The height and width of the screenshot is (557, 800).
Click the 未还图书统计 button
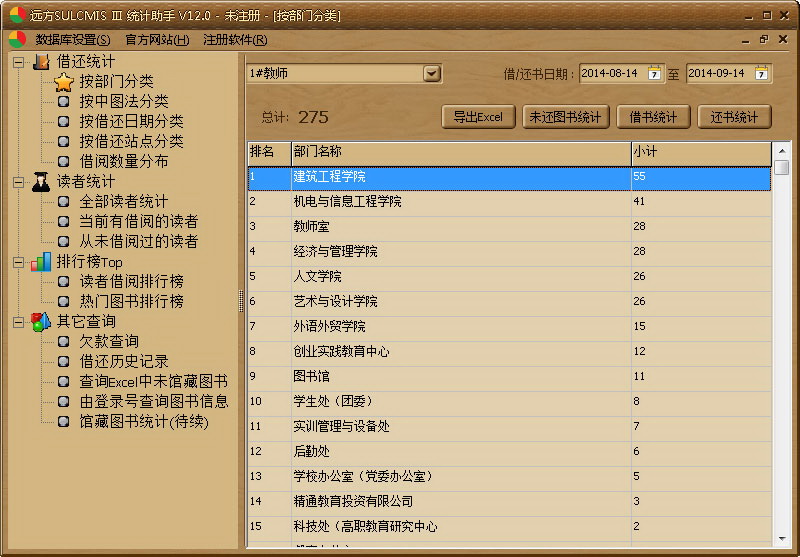pyautogui.click(x=566, y=117)
